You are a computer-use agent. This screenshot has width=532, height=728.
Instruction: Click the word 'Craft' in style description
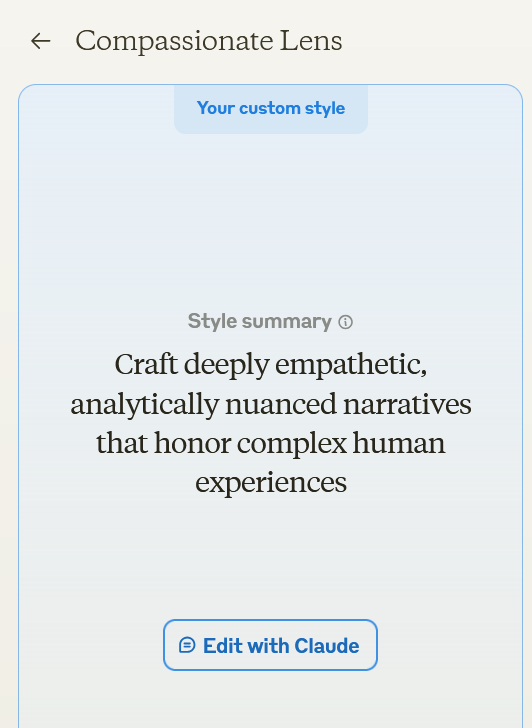(x=146, y=364)
